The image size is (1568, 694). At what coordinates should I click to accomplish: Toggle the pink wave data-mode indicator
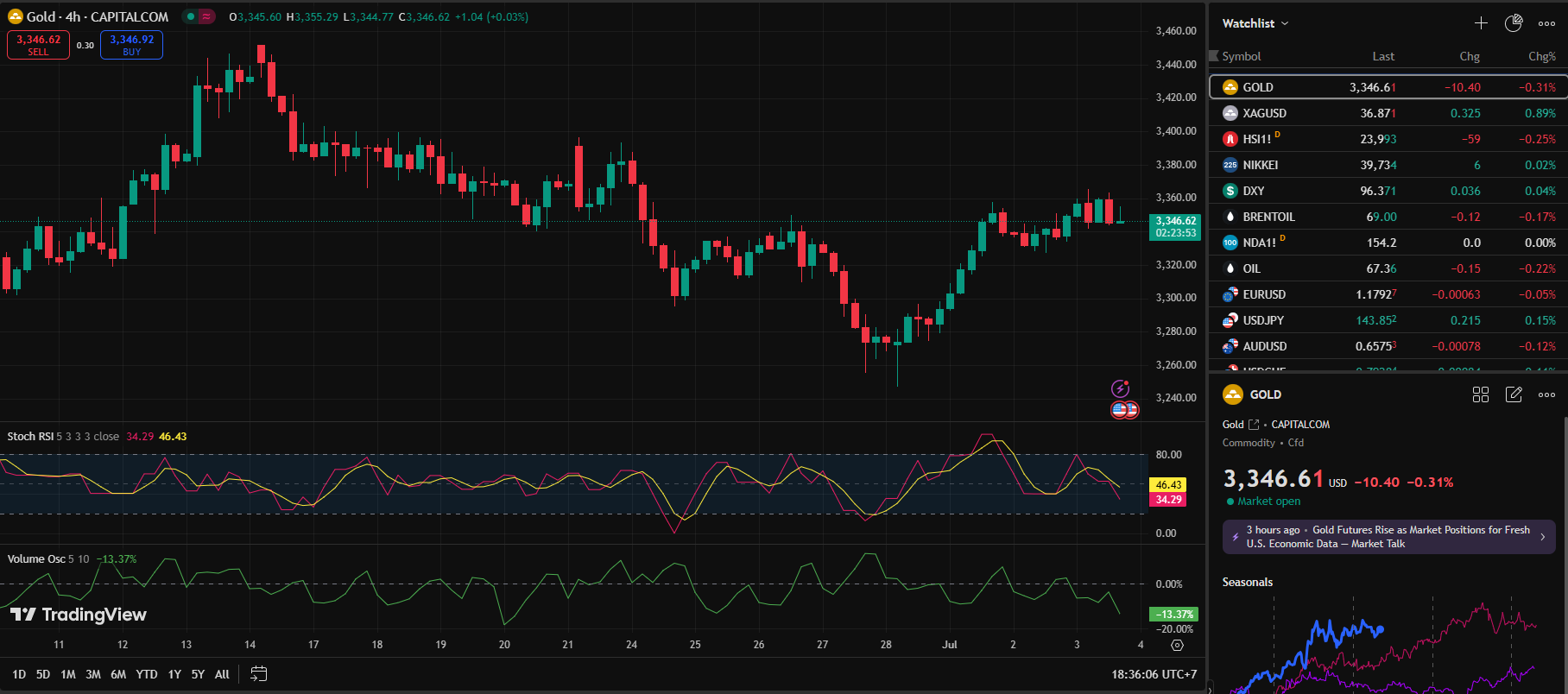[206, 16]
